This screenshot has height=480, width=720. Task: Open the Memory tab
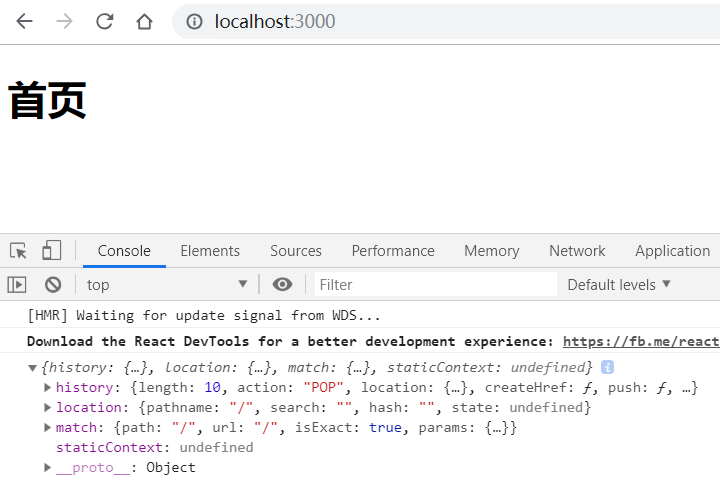coord(491,251)
